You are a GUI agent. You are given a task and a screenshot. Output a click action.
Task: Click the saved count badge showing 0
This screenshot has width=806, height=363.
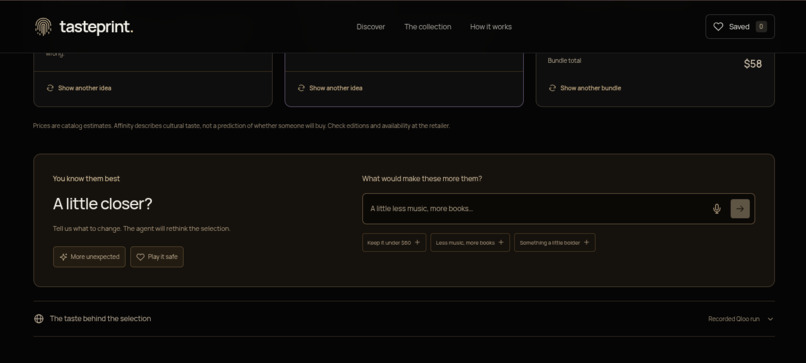761,27
